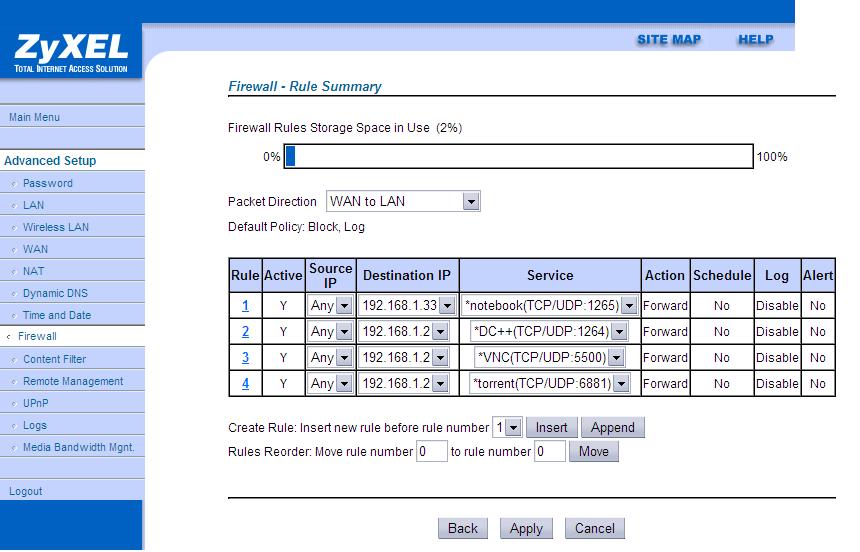This screenshot has height=552, width=860.
Task: Open Remote Management settings
Action: (73, 381)
